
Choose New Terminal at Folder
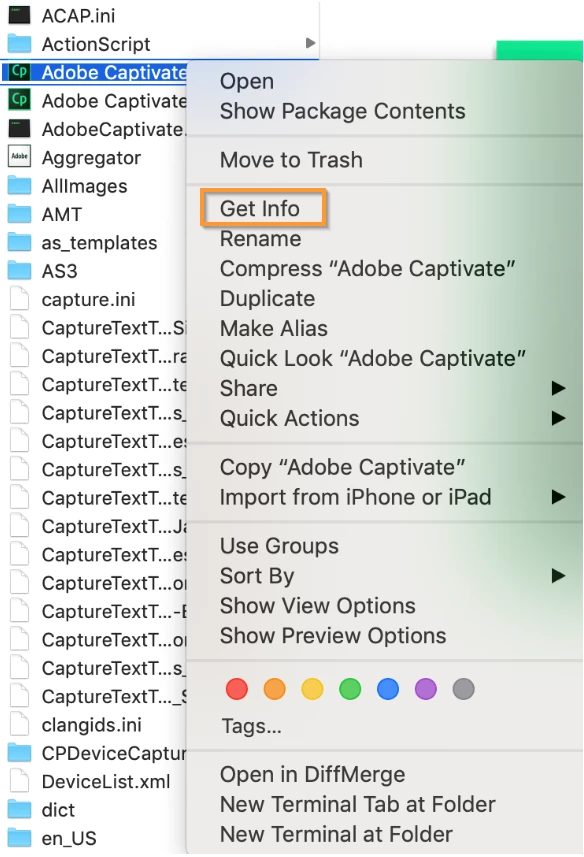point(337,835)
